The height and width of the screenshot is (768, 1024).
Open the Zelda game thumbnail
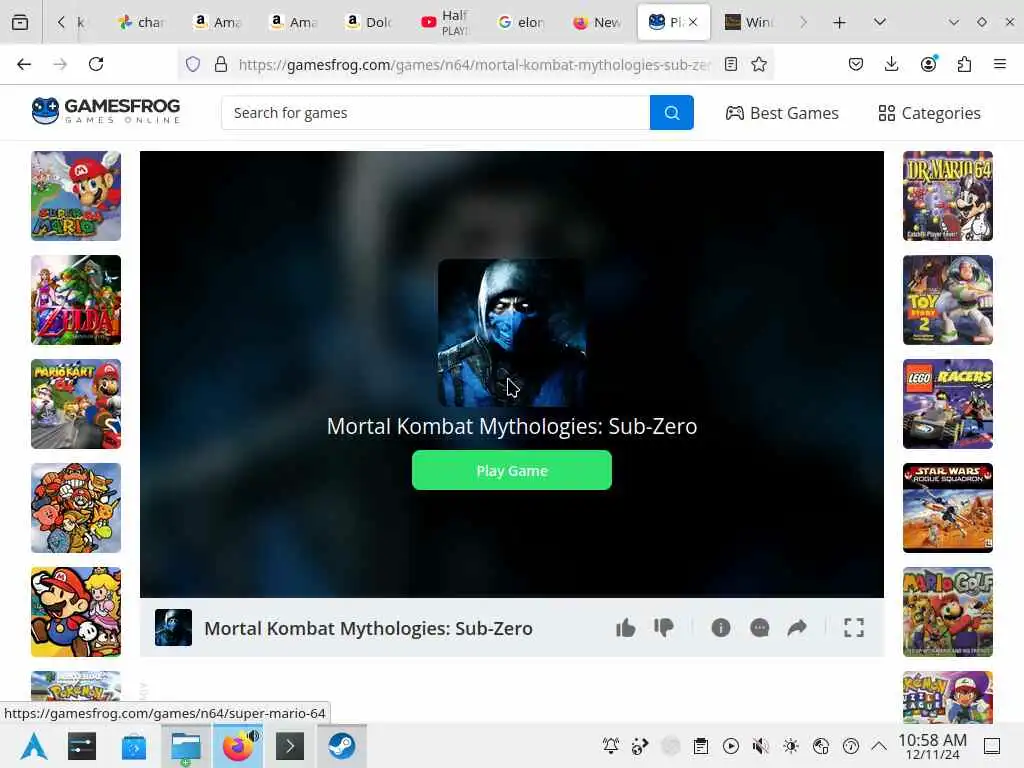click(76, 300)
